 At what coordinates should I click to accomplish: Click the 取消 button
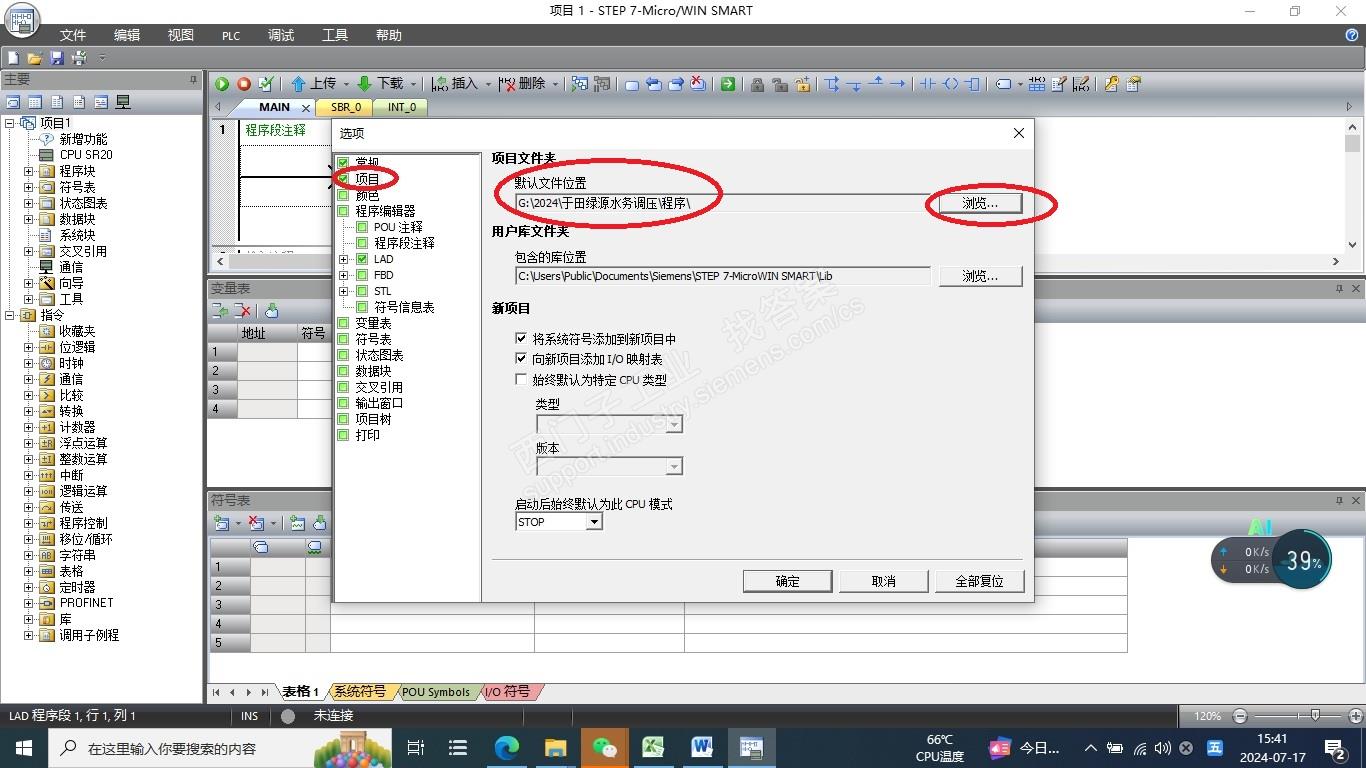click(883, 581)
